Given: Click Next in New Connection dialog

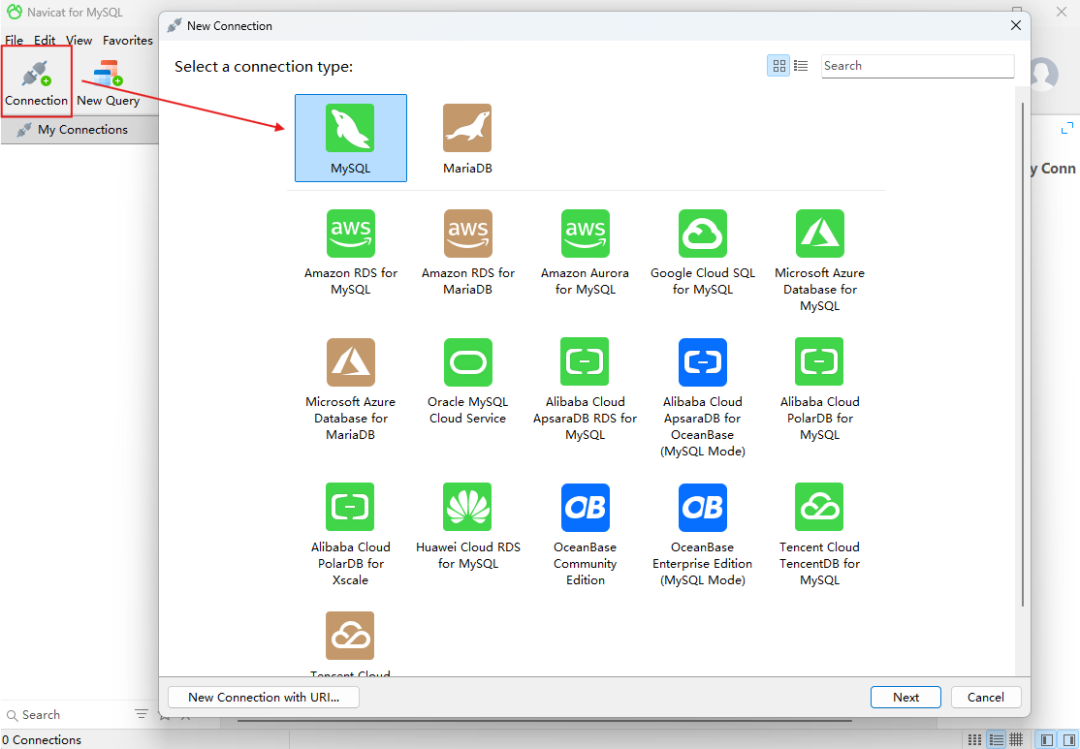Looking at the screenshot, I should point(906,697).
